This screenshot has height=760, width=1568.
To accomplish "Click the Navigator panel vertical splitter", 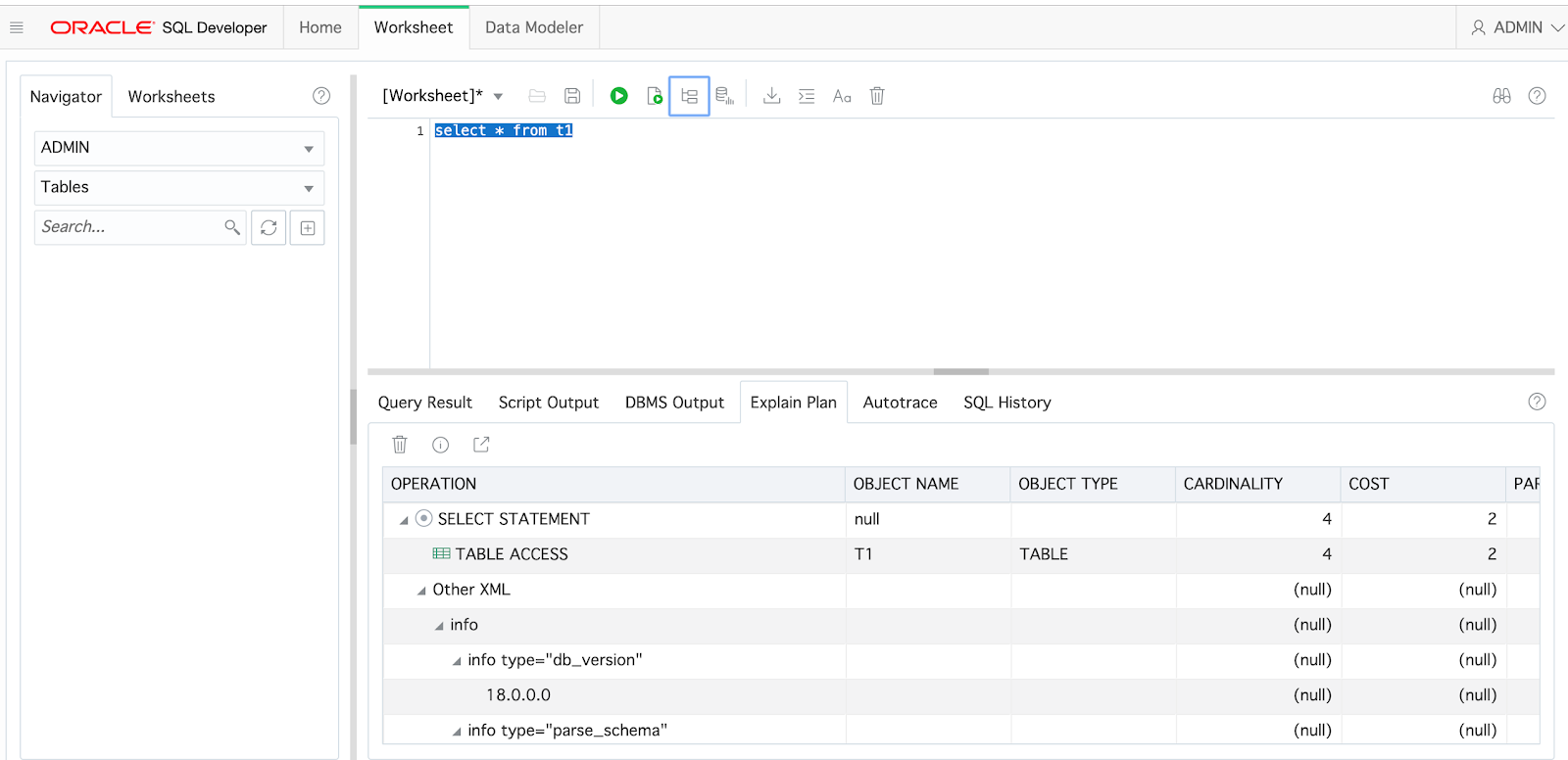I will tap(353, 416).
